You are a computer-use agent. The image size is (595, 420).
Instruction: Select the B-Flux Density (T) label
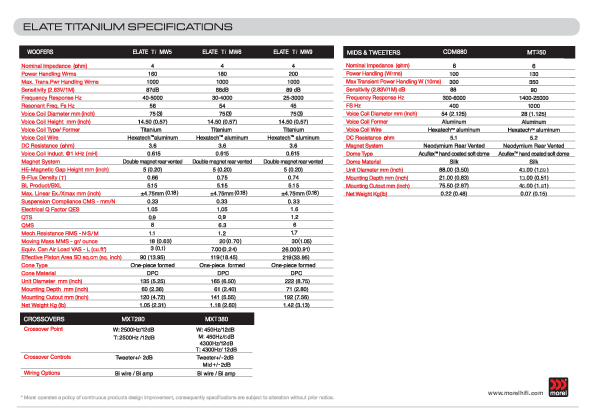44,178
